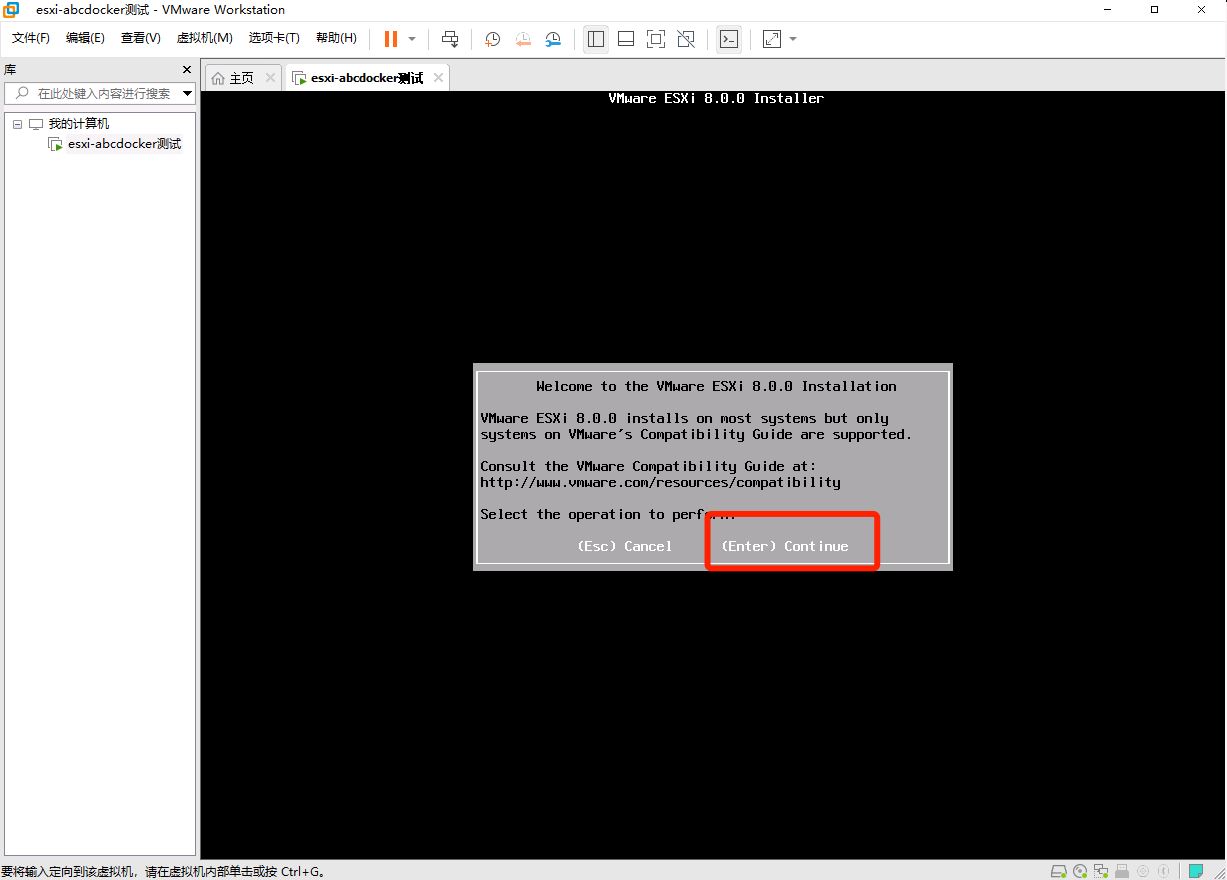The height and width of the screenshot is (880, 1227).
Task: Revert the VM to its previous snapshot
Action: pyautogui.click(x=523, y=39)
